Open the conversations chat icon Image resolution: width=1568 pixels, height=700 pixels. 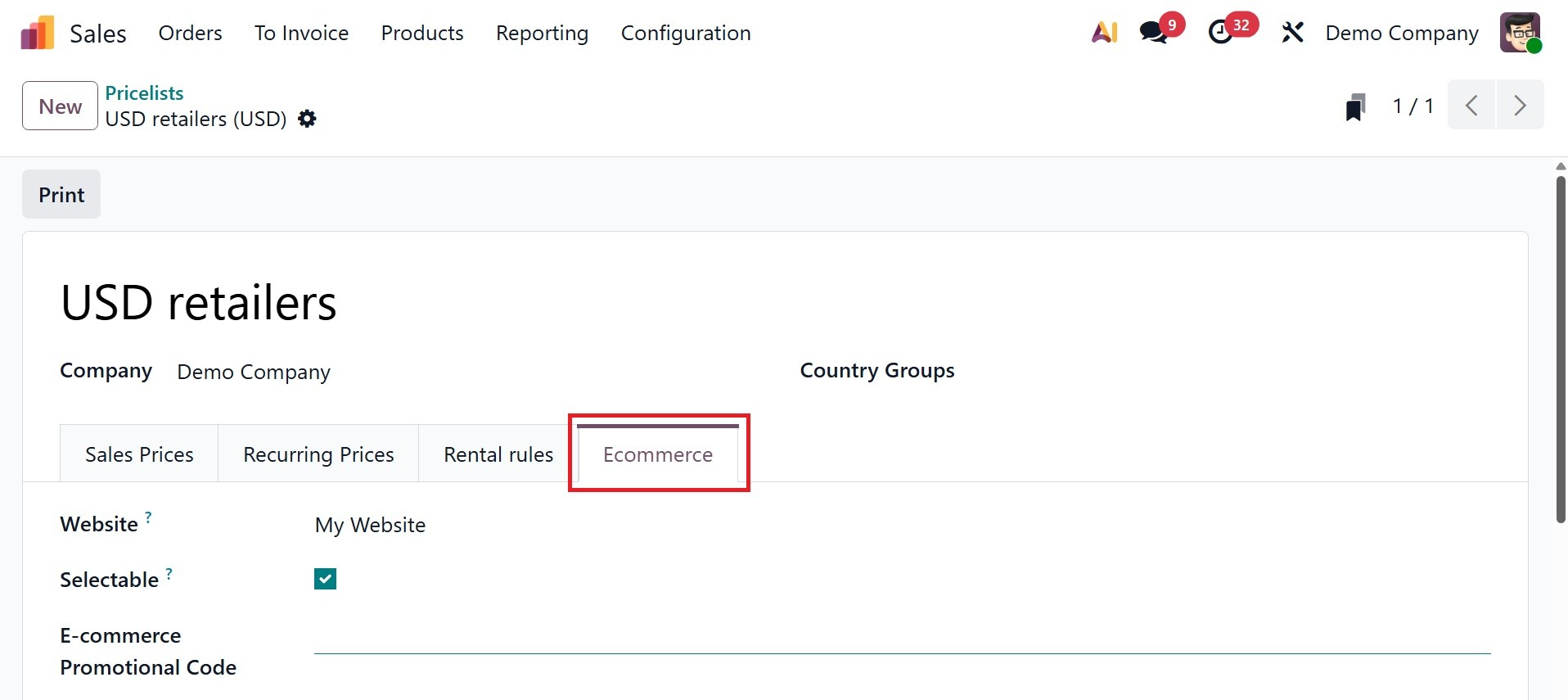1153,33
